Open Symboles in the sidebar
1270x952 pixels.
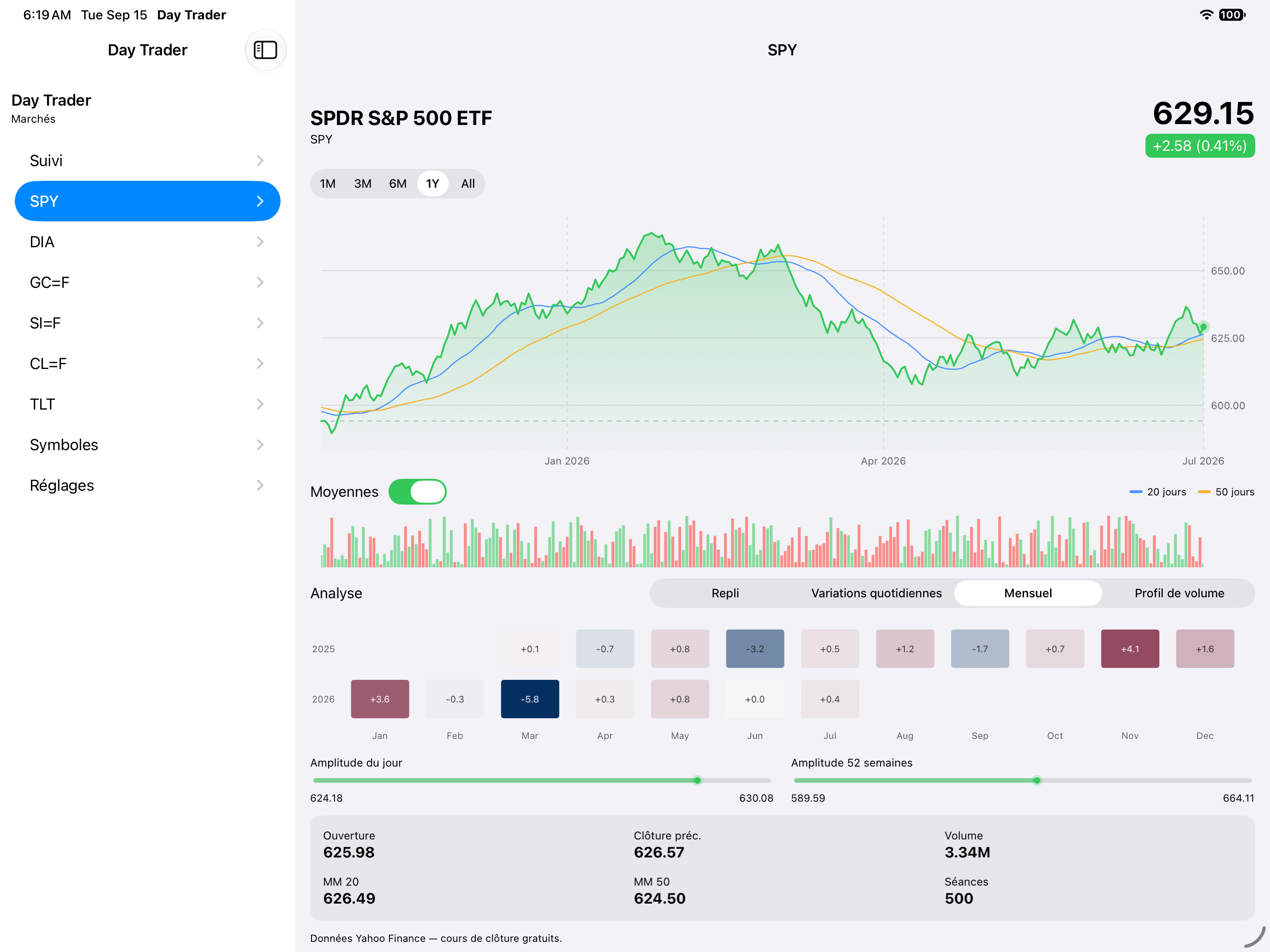pos(148,445)
